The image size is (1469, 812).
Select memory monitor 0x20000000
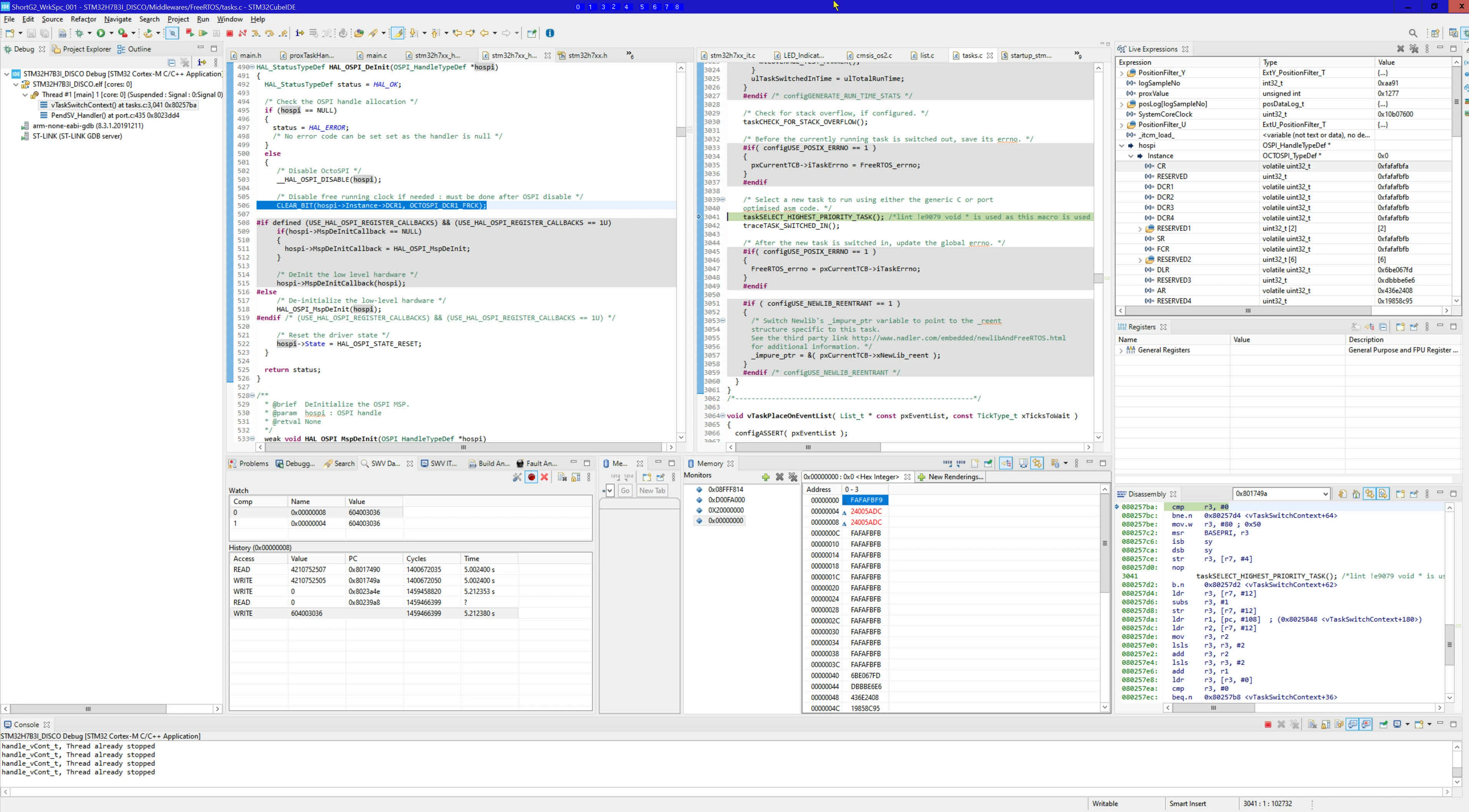click(x=725, y=510)
